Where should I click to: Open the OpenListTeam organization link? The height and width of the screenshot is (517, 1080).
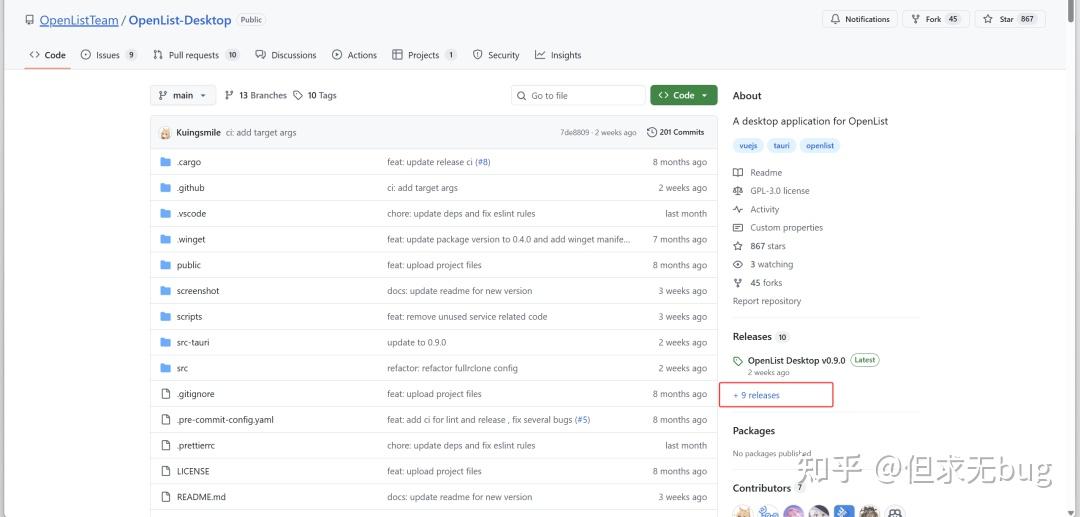[79, 20]
